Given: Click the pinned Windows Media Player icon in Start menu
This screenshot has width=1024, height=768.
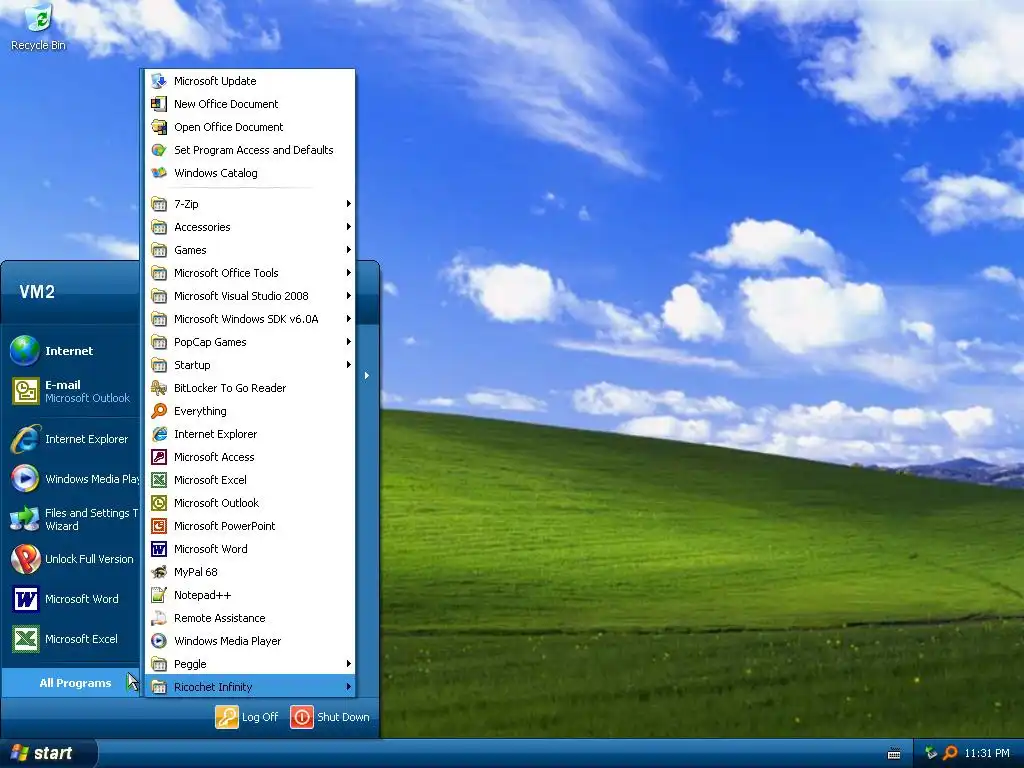Looking at the screenshot, I should (x=25, y=479).
